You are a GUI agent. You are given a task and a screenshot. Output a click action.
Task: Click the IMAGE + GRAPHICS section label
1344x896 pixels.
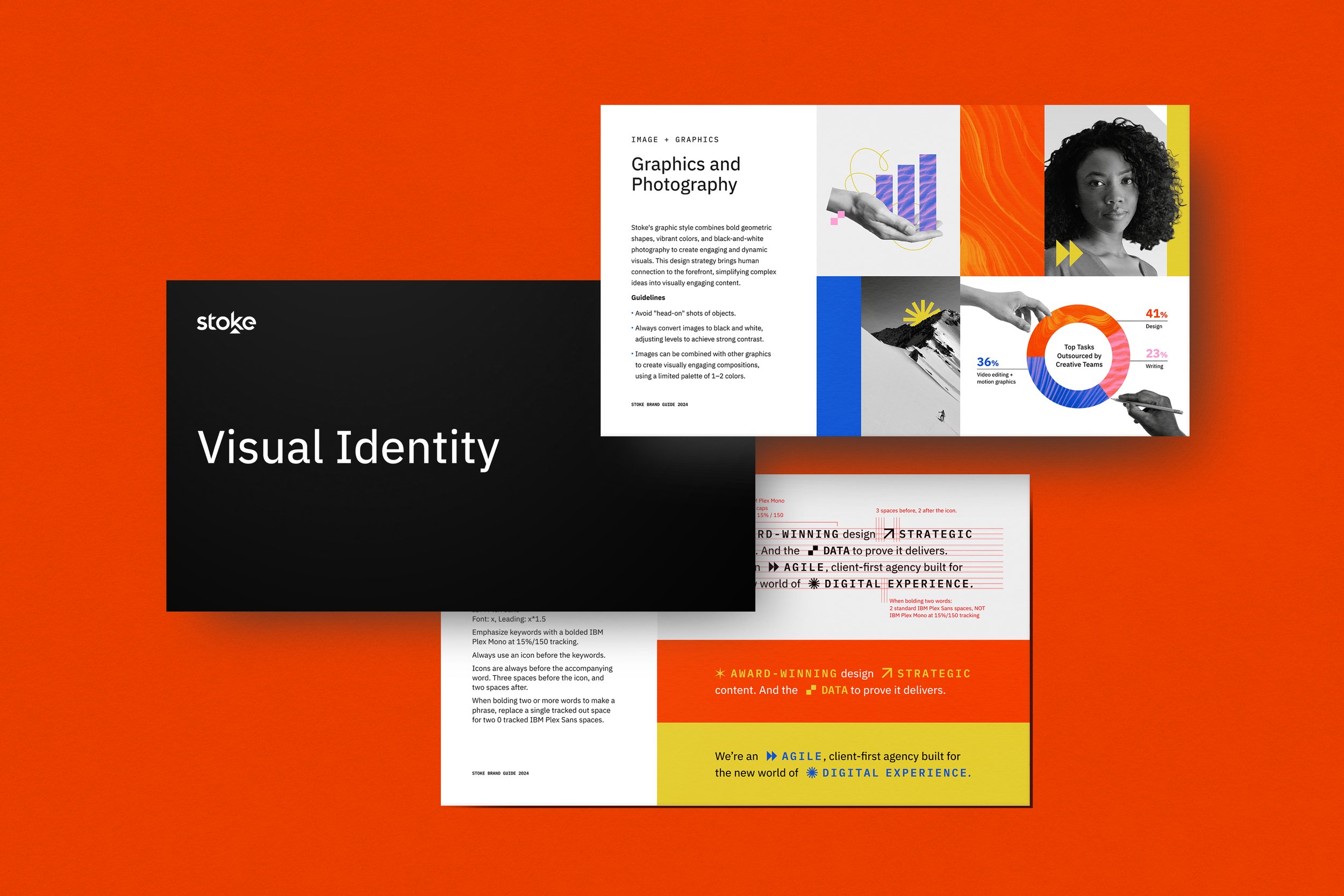click(x=675, y=139)
